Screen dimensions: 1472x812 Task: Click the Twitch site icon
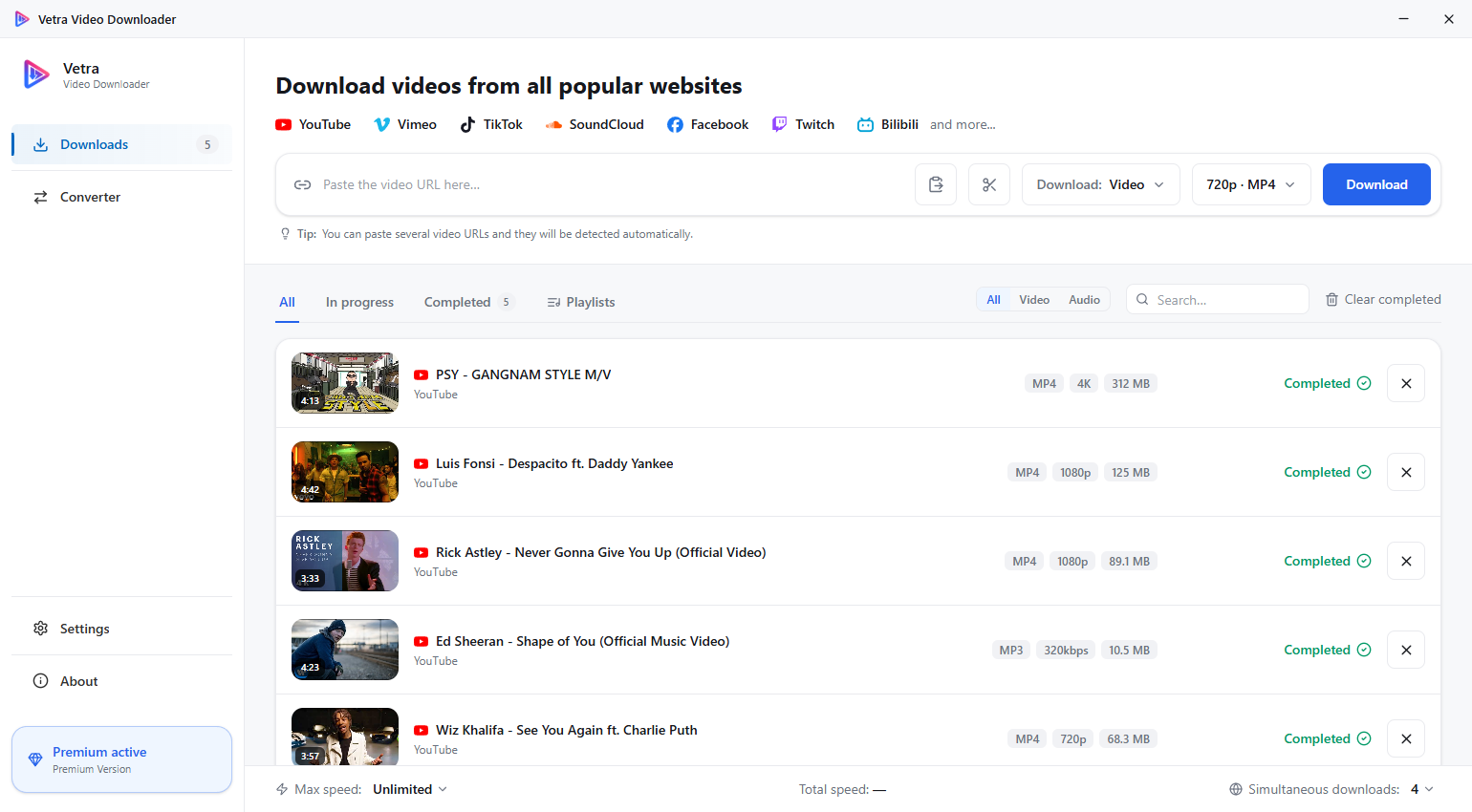coord(780,124)
